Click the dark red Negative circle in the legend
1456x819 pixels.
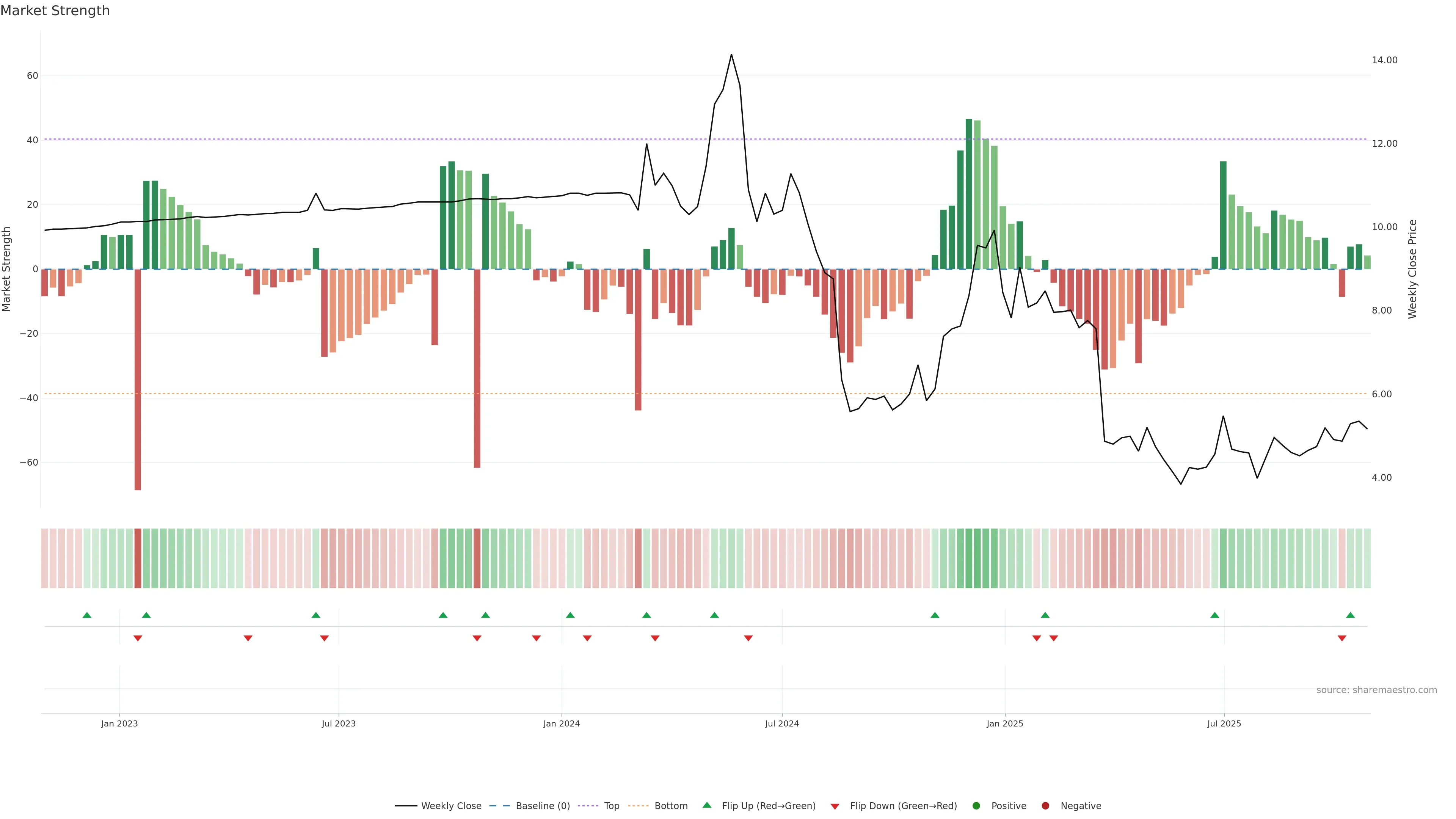(x=1045, y=805)
